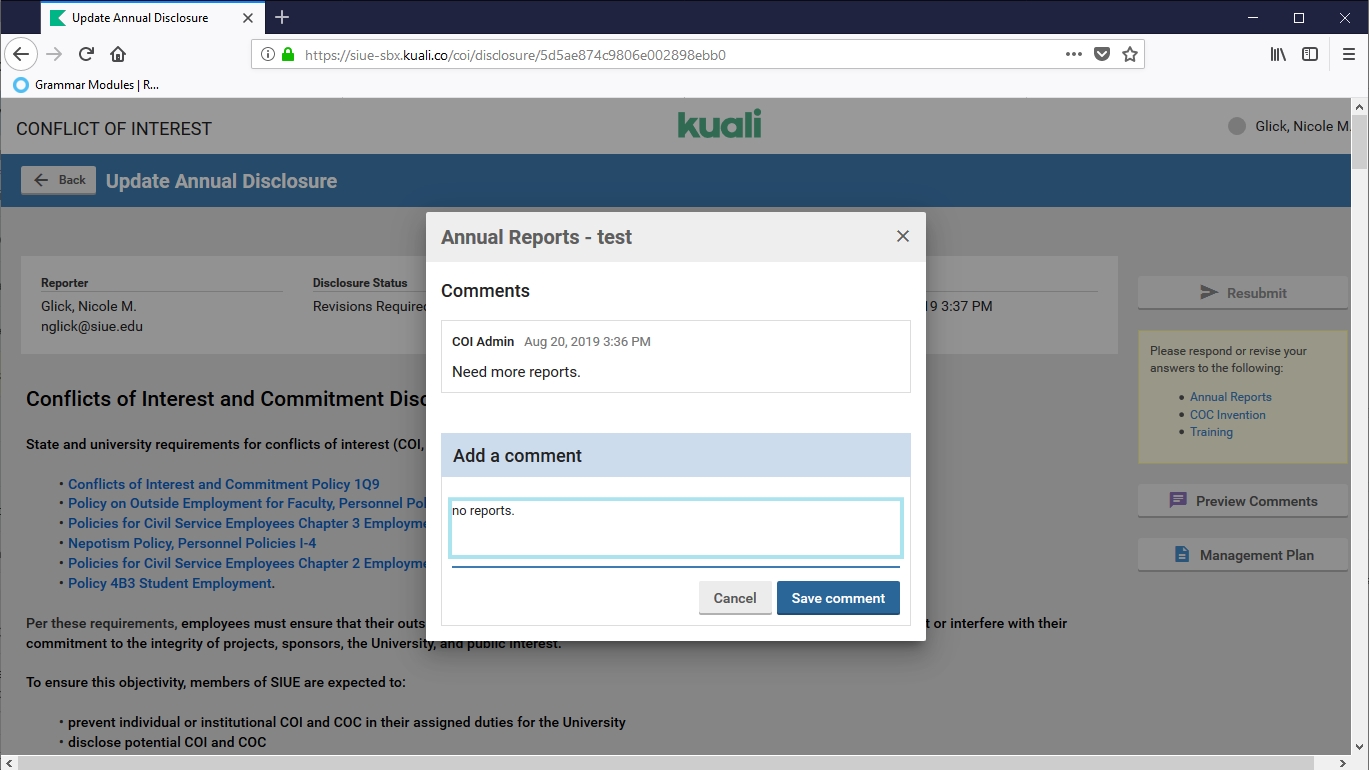Screen dimensions: 1369x770
Task: Click into the comment text box
Action: (x=675, y=528)
